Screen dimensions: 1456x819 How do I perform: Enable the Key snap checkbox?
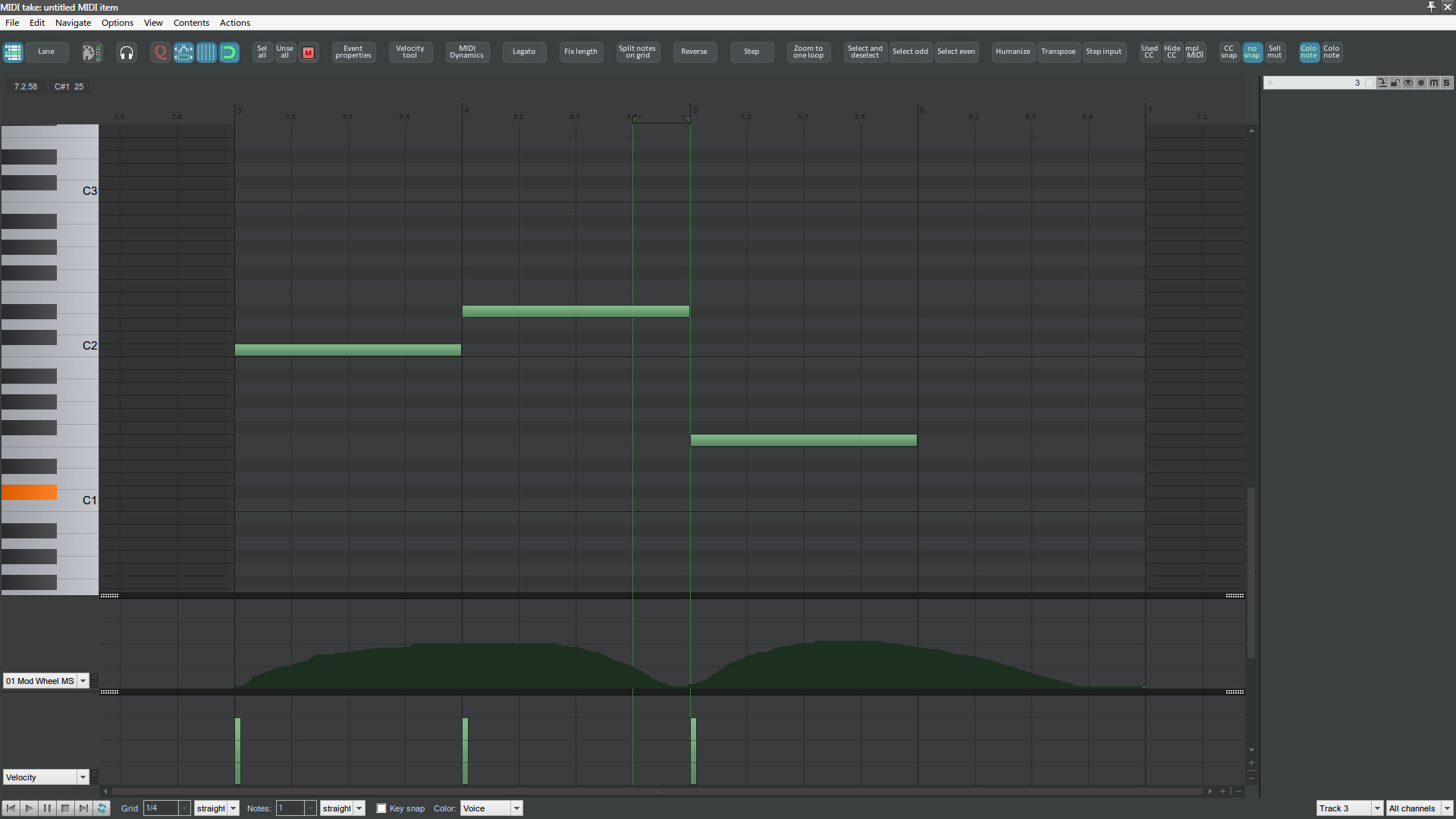pyautogui.click(x=381, y=808)
